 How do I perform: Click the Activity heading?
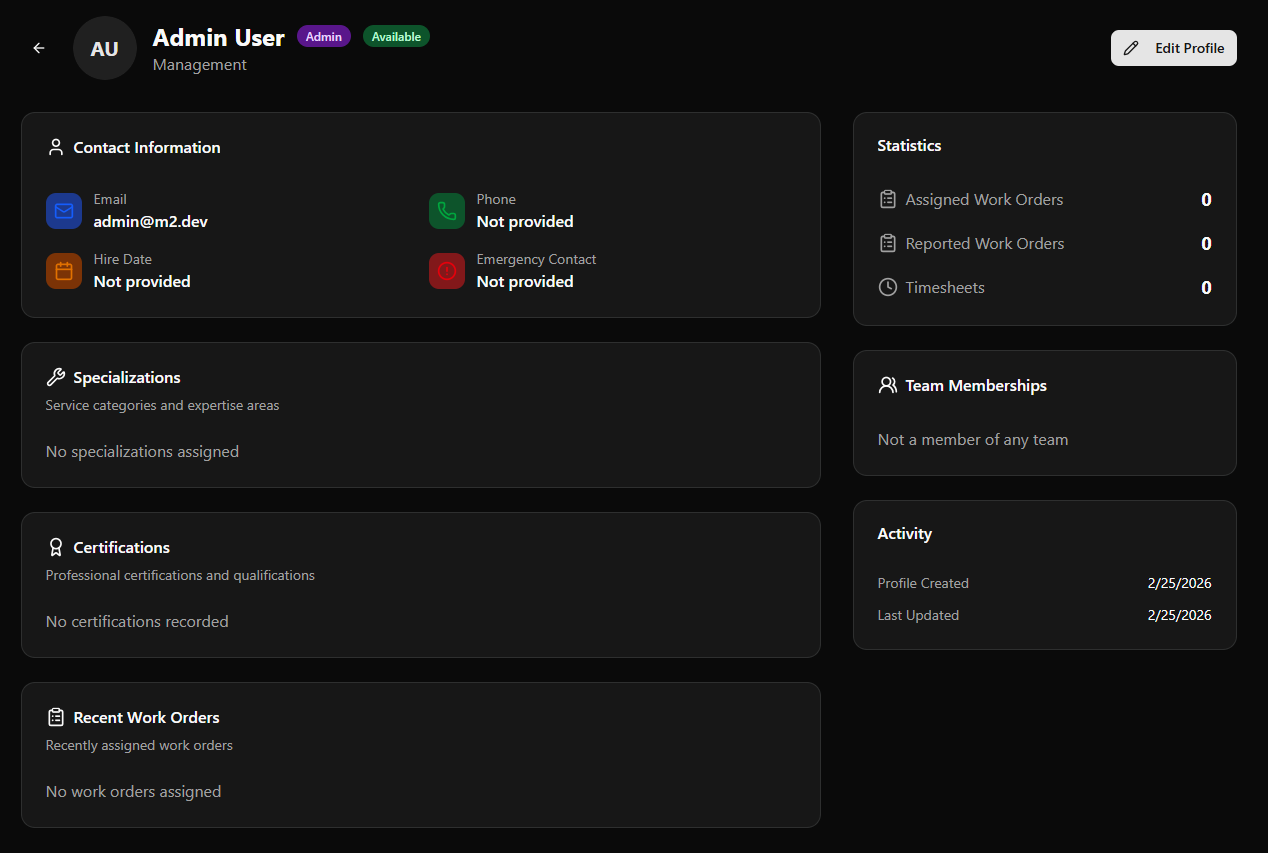(905, 533)
